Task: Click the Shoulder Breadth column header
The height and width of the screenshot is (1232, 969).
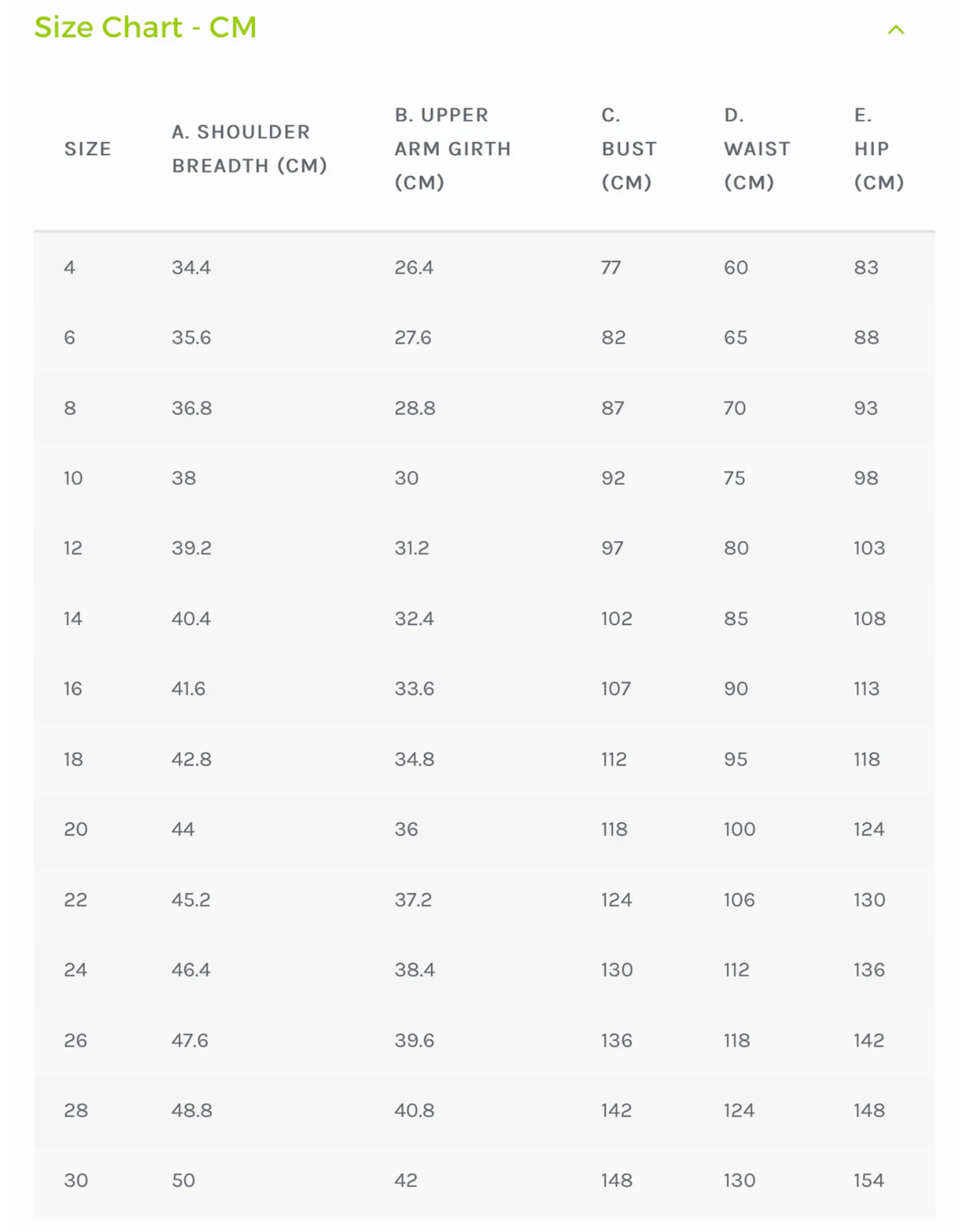Action: pos(249,149)
